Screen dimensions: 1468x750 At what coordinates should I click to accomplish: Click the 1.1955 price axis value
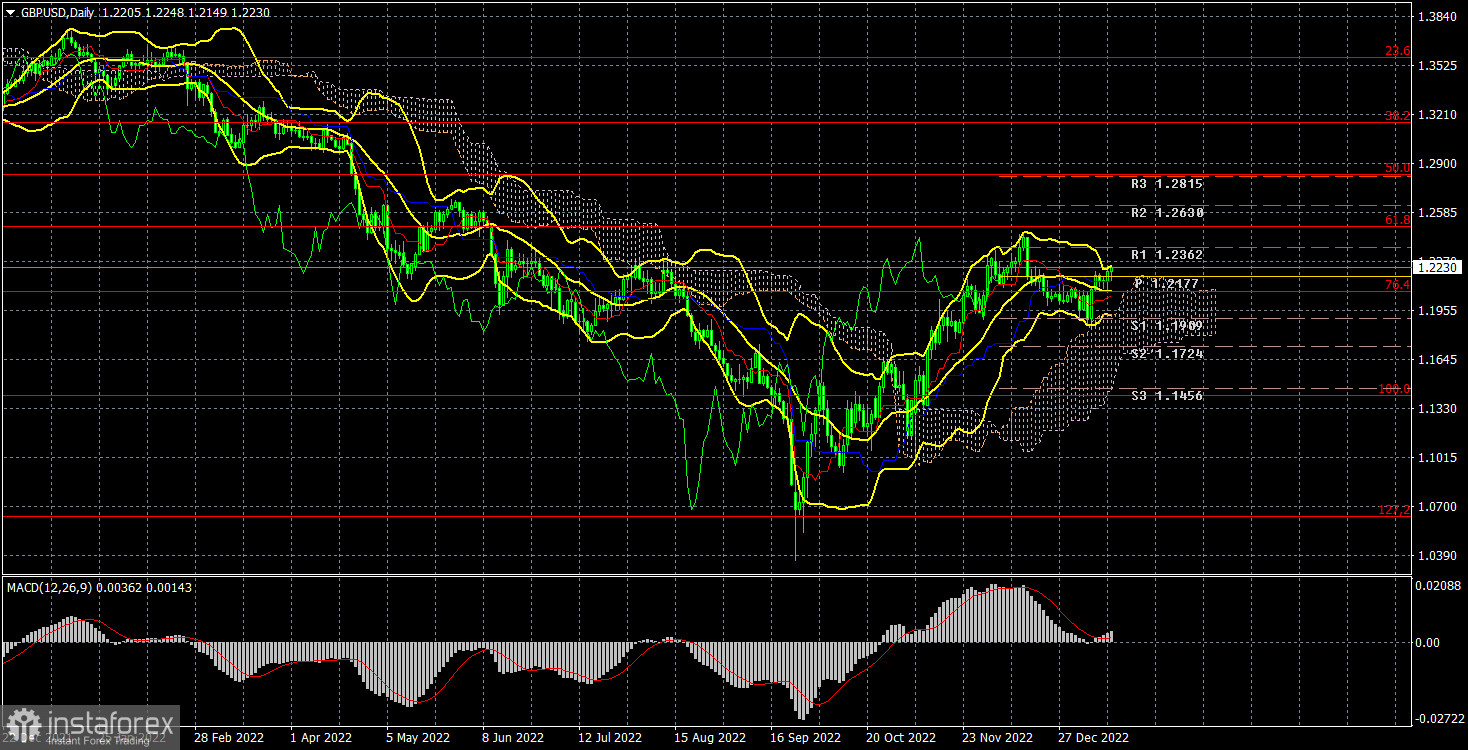click(x=1438, y=311)
